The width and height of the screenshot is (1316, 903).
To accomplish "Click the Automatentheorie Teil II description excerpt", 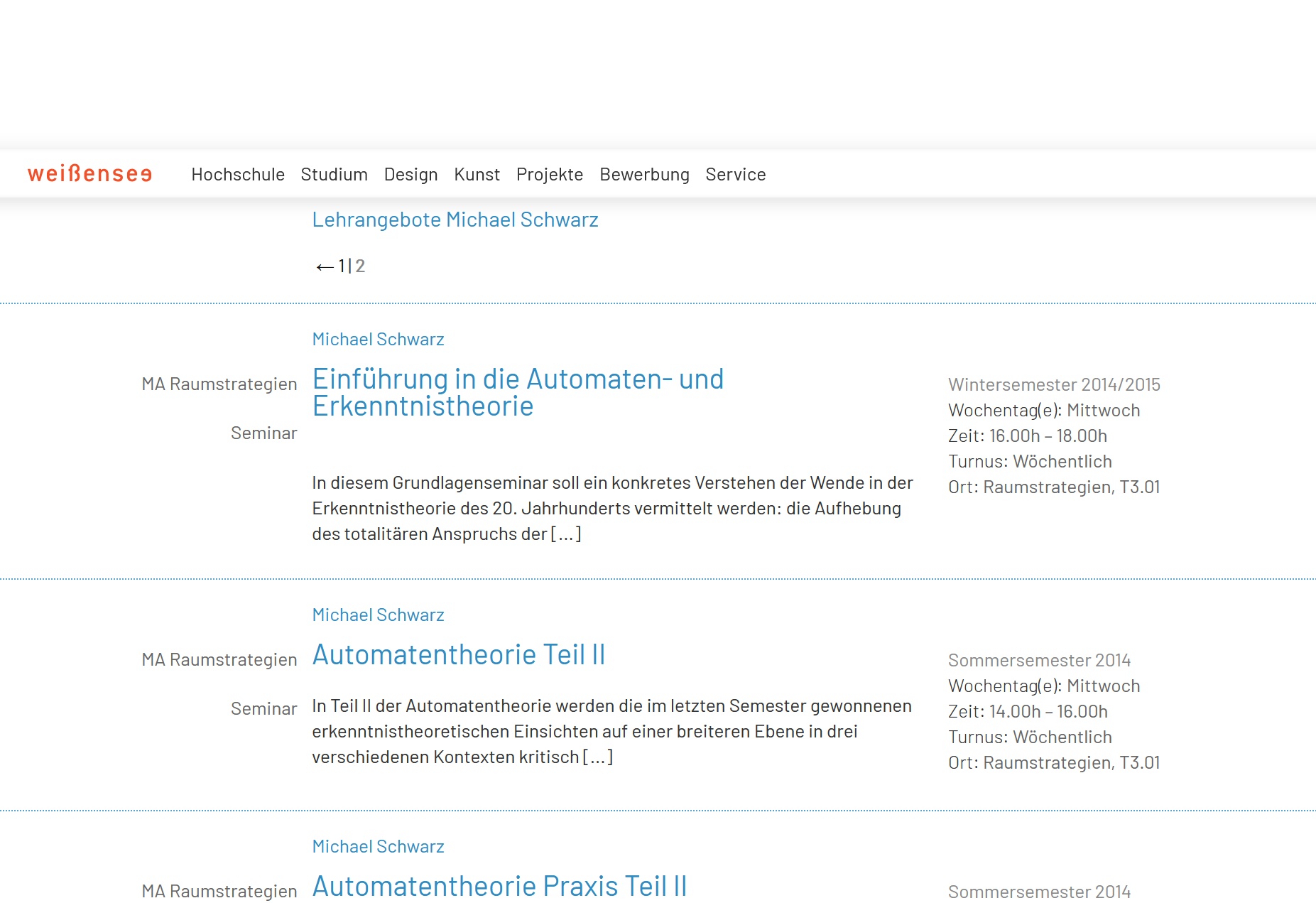I will (x=611, y=732).
